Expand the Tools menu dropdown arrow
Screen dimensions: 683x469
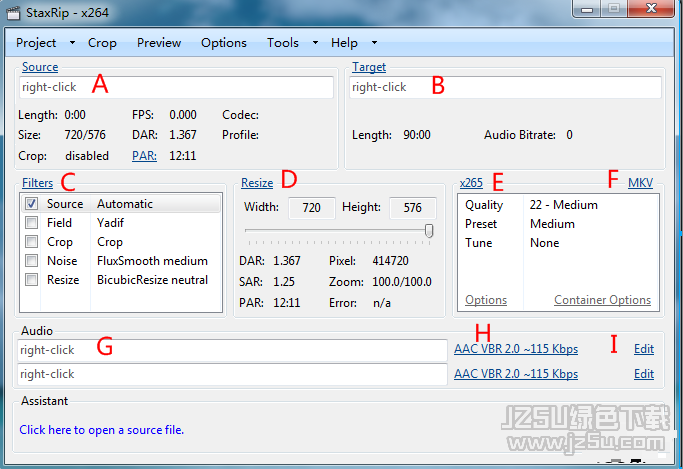click(x=315, y=43)
